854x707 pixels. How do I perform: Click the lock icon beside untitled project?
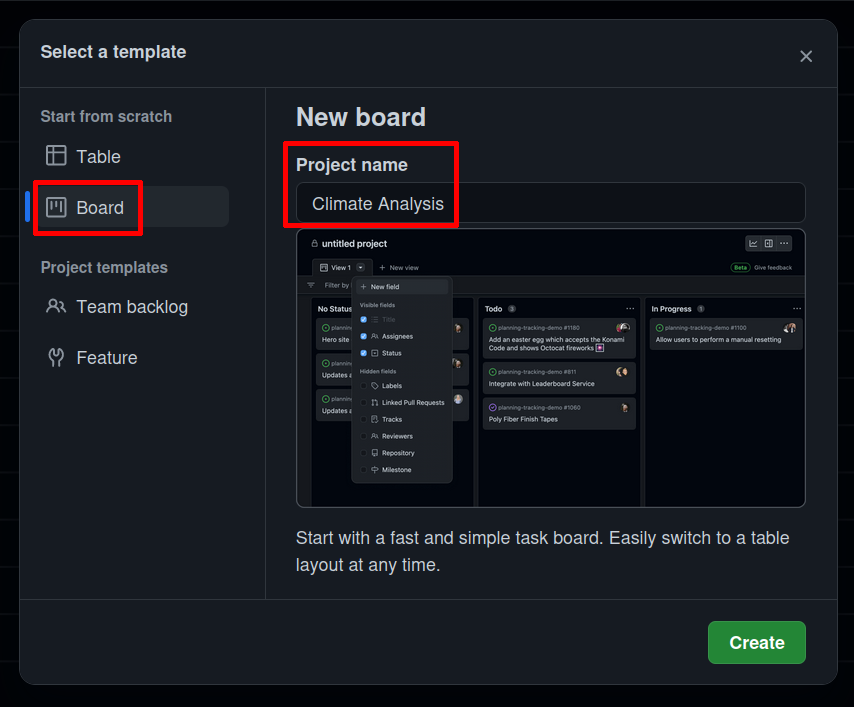(x=314, y=242)
